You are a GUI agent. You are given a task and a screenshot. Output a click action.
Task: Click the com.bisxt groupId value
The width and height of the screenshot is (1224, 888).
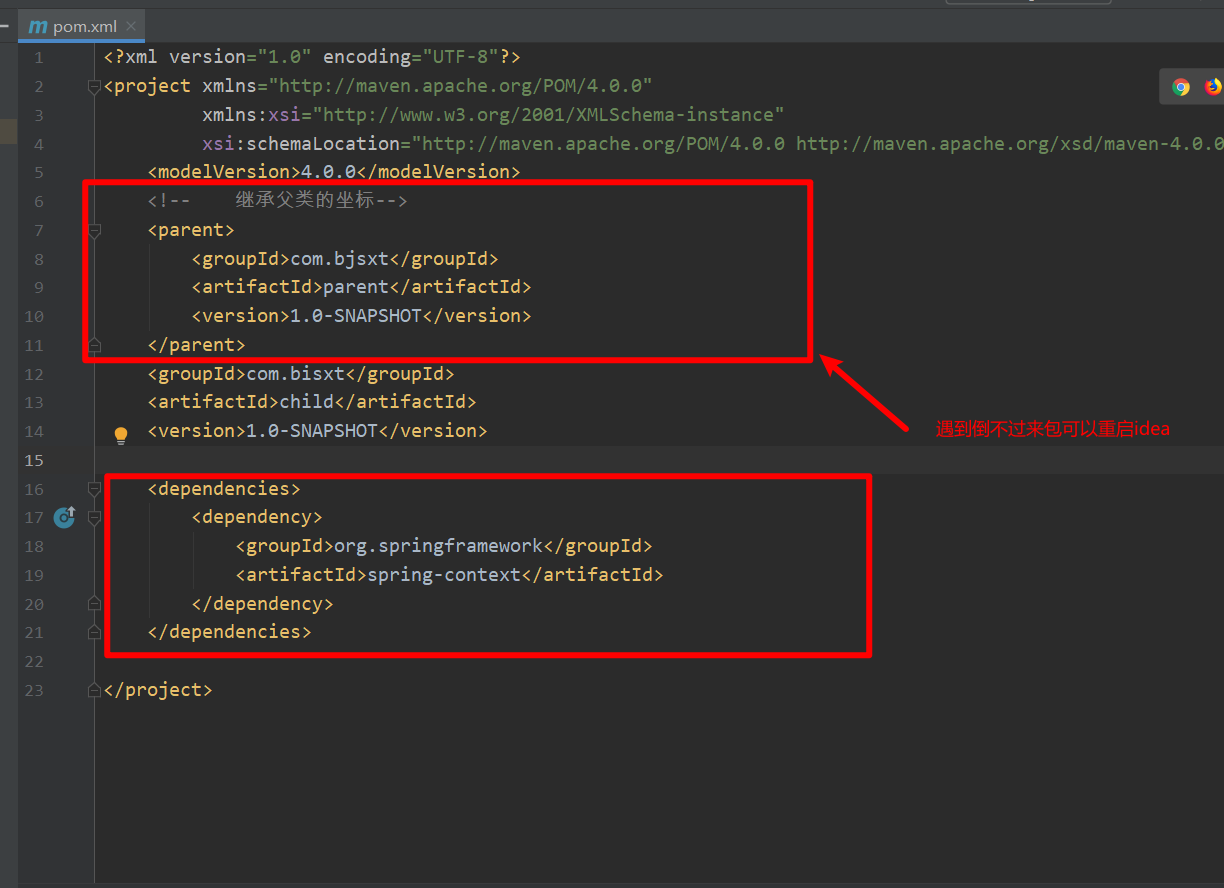pos(296,374)
